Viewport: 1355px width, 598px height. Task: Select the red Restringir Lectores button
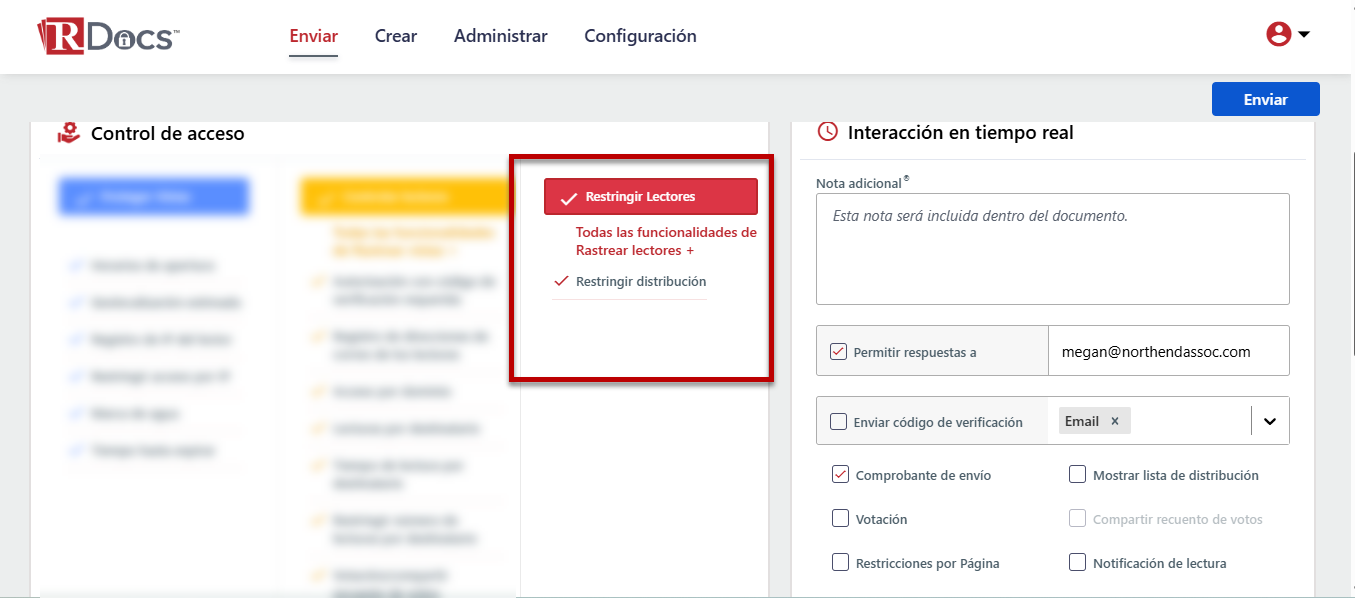[x=650, y=197]
